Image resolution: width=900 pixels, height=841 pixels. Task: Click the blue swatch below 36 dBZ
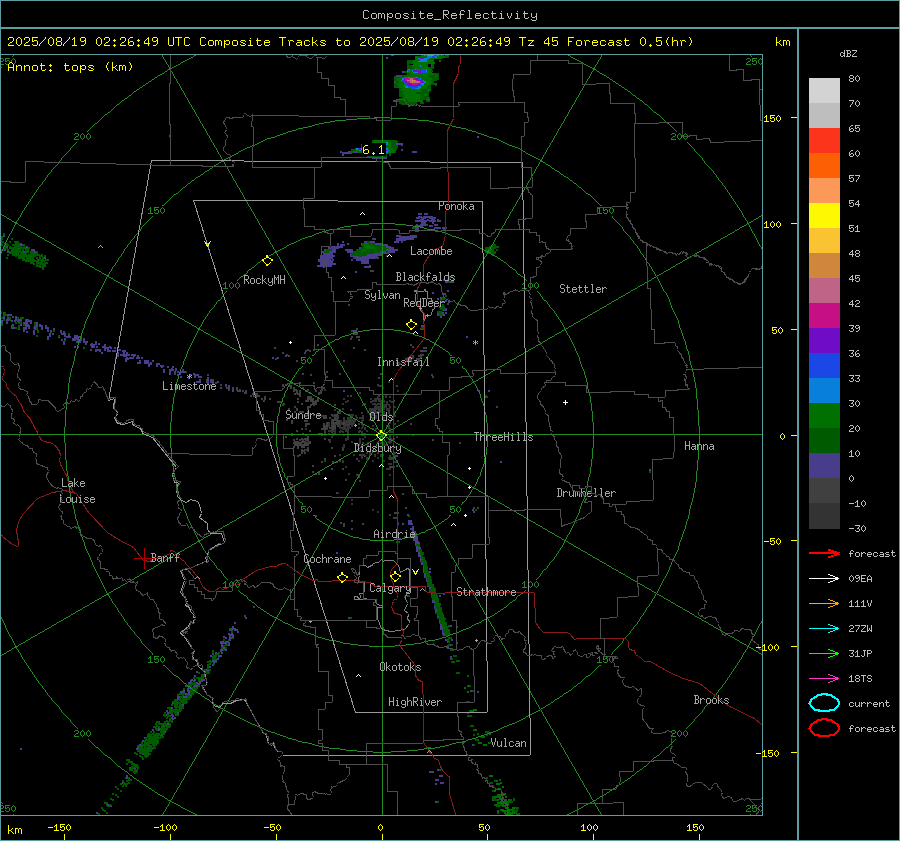(x=824, y=366)
